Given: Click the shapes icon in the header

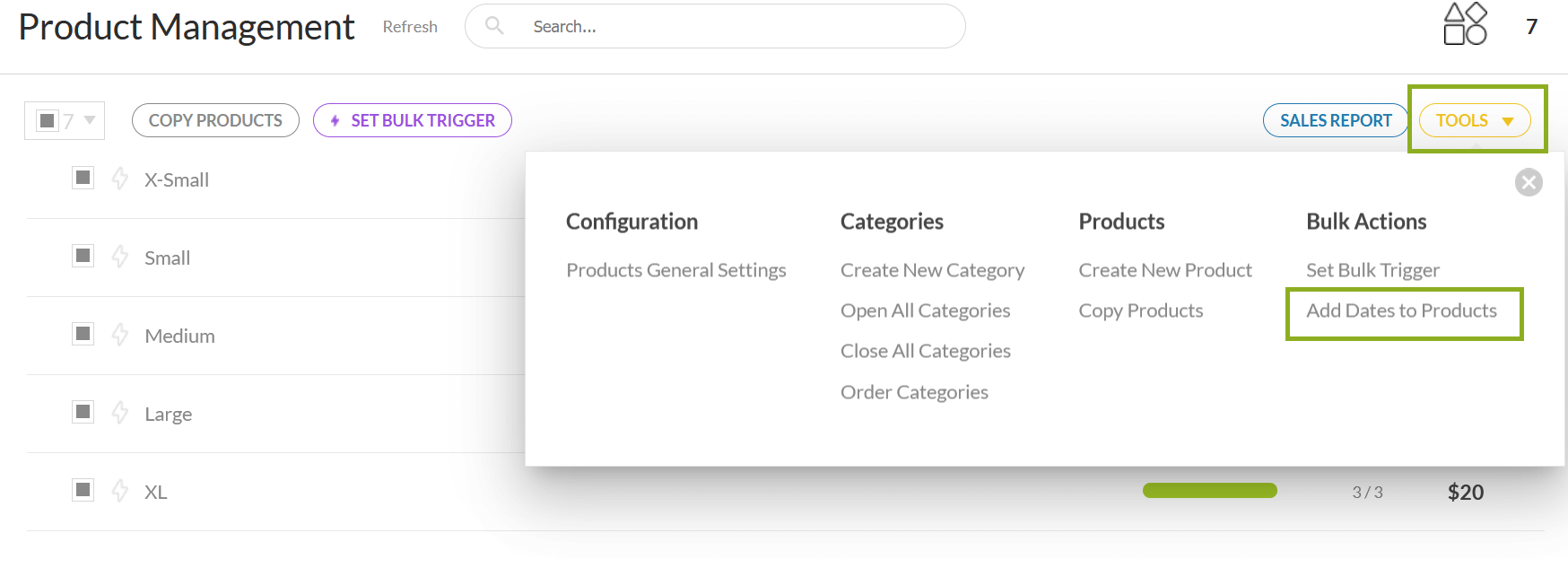Looking at the screenshot, I should pyautogui.click(x=1465, y=24).
